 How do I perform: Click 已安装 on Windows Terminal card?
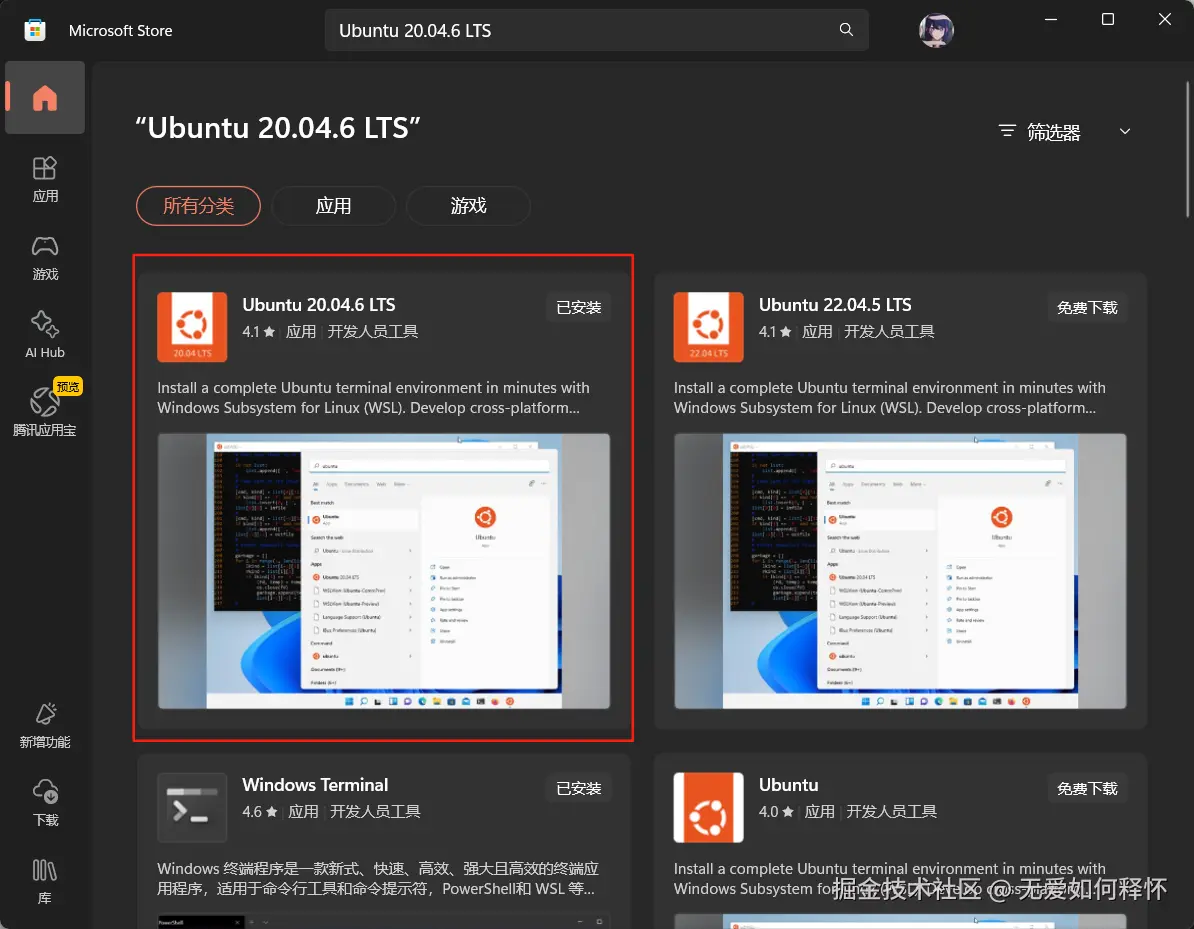coord(579,788)
